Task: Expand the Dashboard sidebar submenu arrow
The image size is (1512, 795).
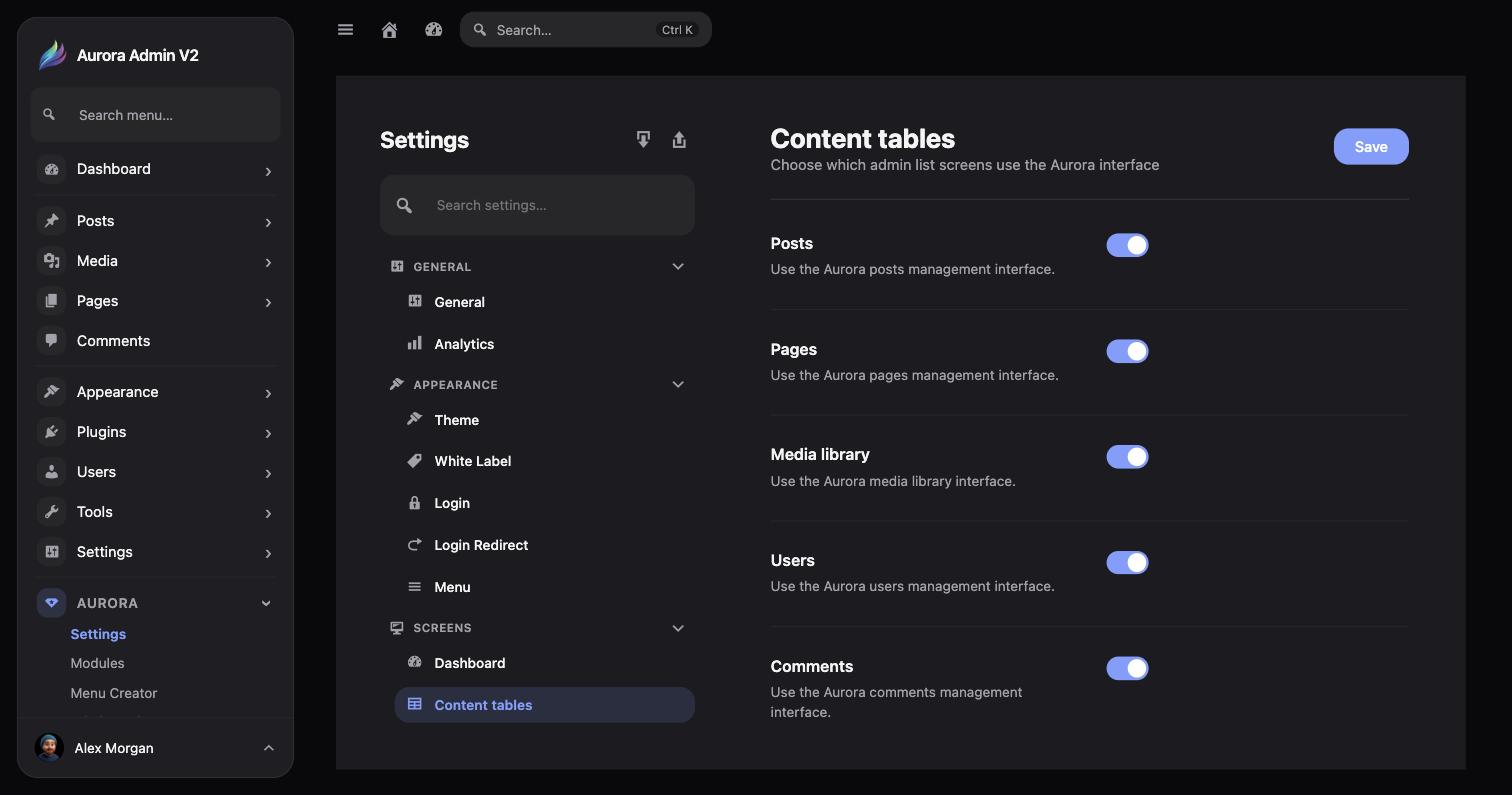Action: coord(268,171)
